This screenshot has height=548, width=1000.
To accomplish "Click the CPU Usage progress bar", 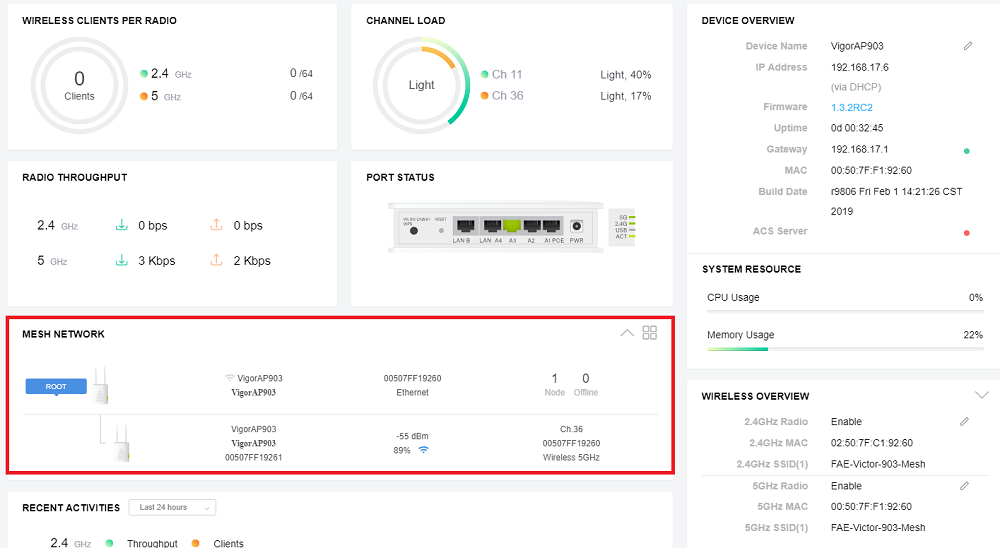I will click(845, 311).
